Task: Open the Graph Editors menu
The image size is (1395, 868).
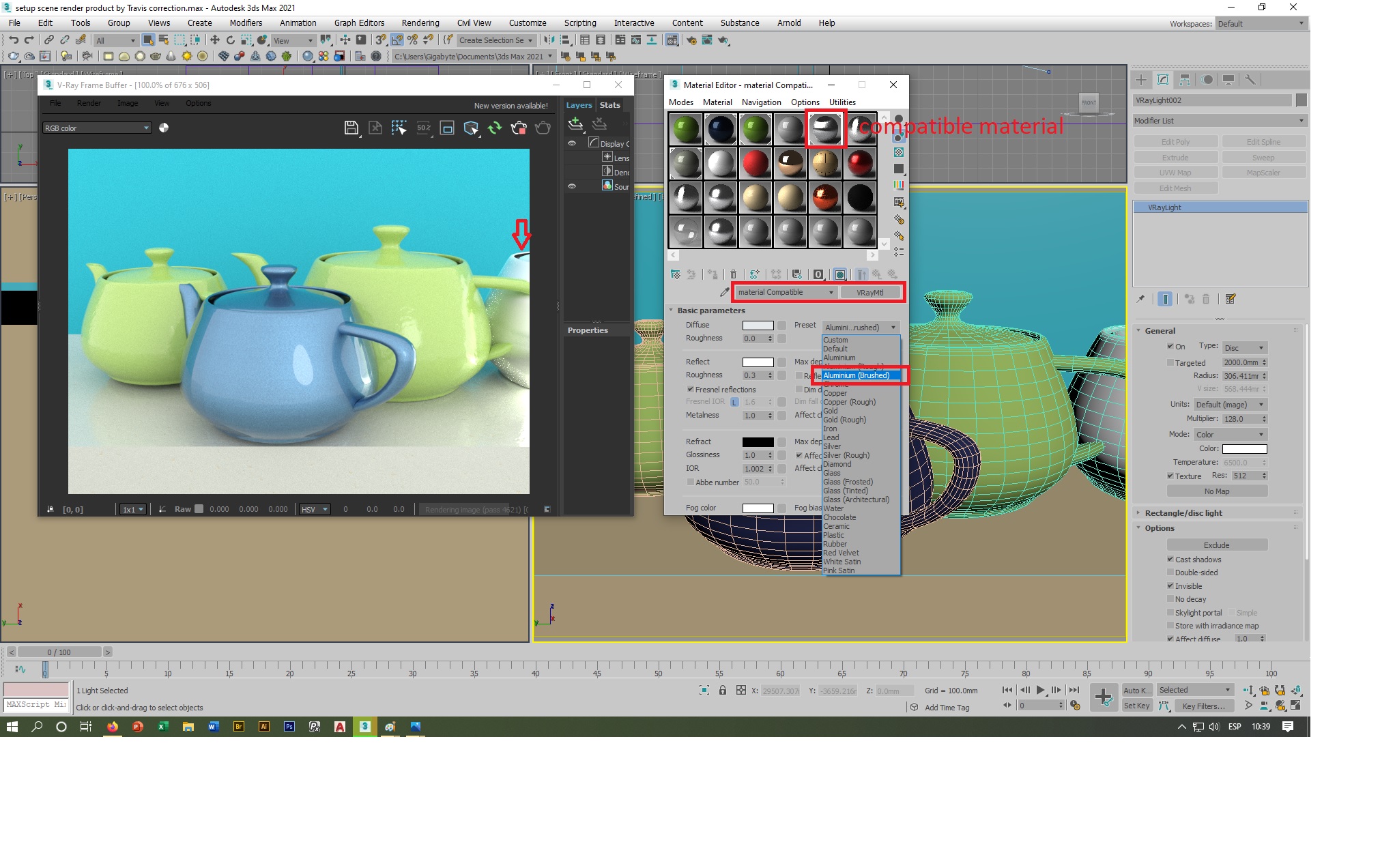Action: [359, 23]
